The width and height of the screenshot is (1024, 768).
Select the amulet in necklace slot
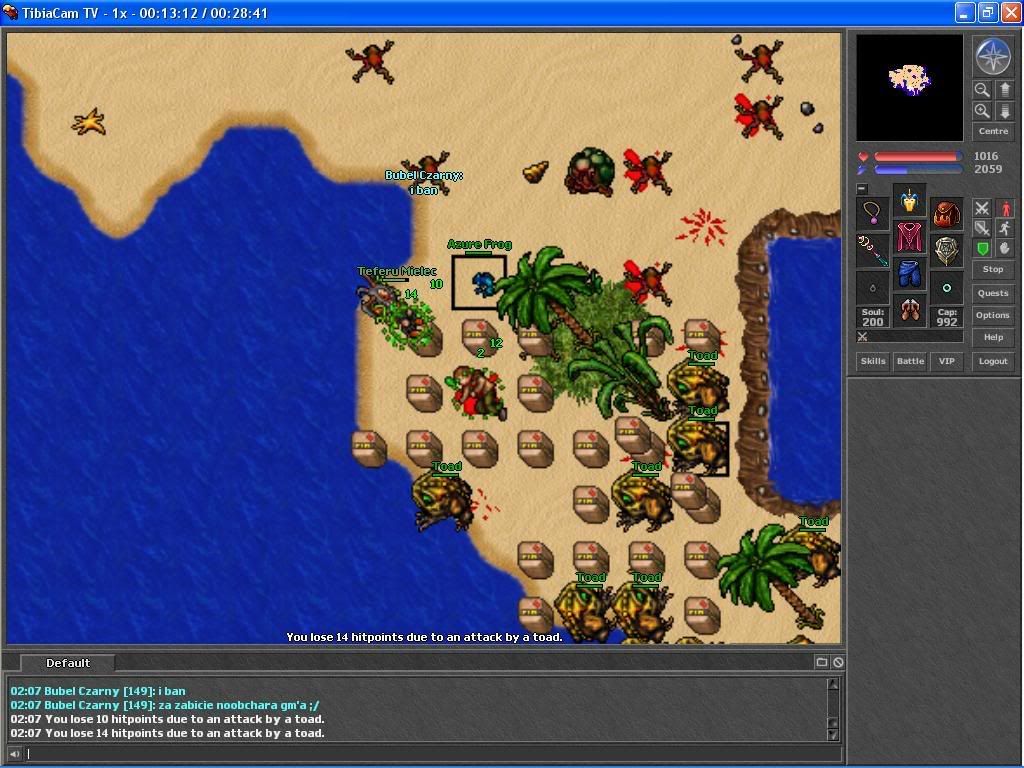[x=872, y=214]
